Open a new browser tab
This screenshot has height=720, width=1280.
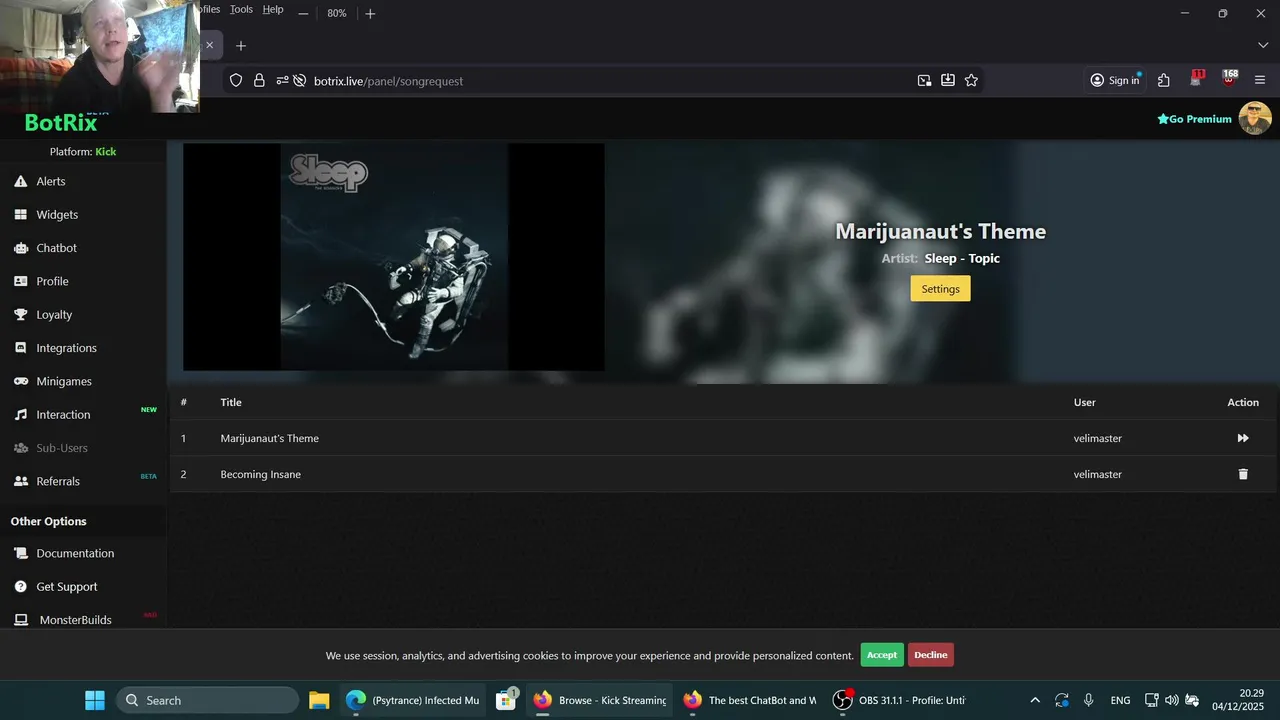coord(240,45)
